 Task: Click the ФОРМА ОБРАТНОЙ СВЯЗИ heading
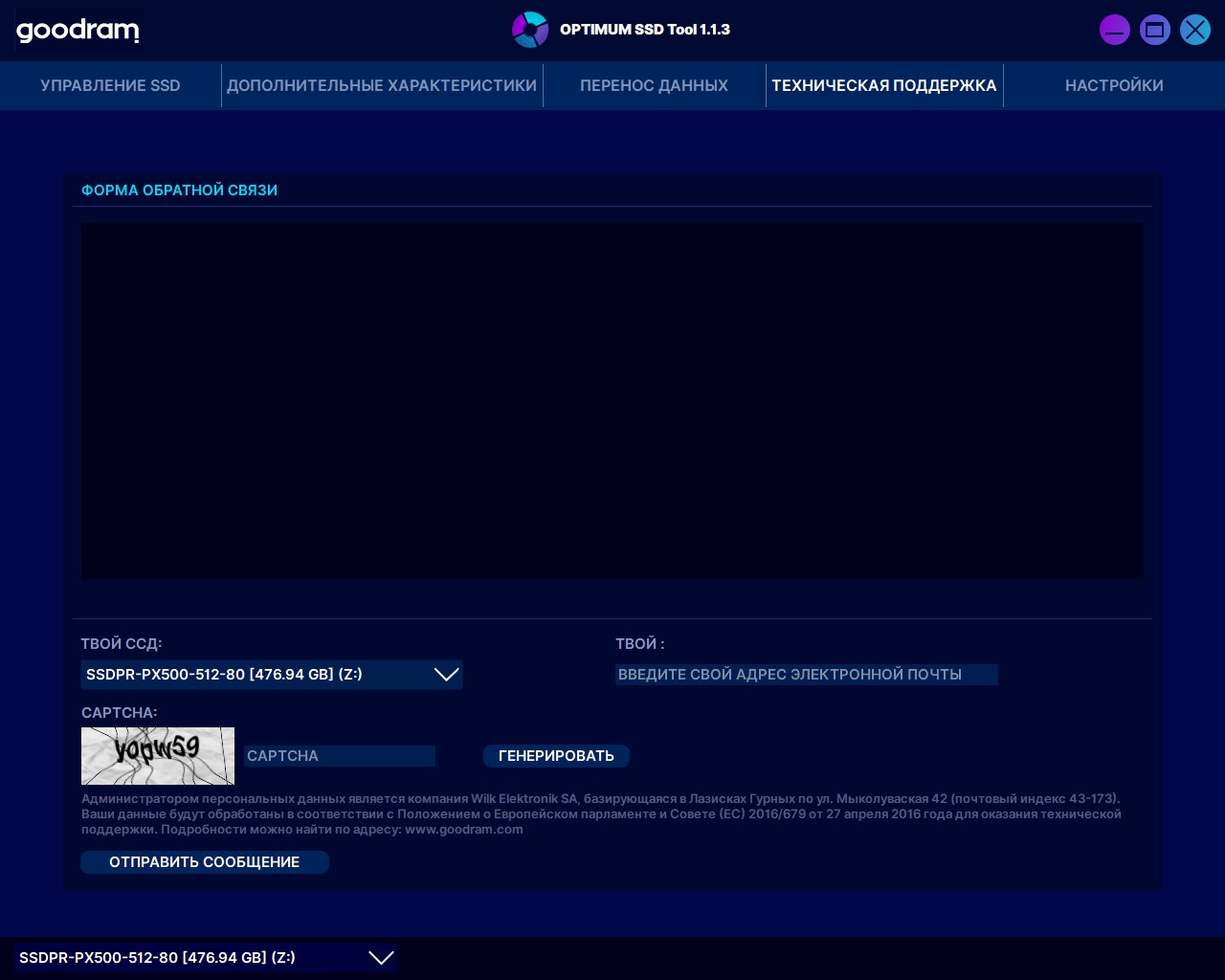[x=179, y=190]
